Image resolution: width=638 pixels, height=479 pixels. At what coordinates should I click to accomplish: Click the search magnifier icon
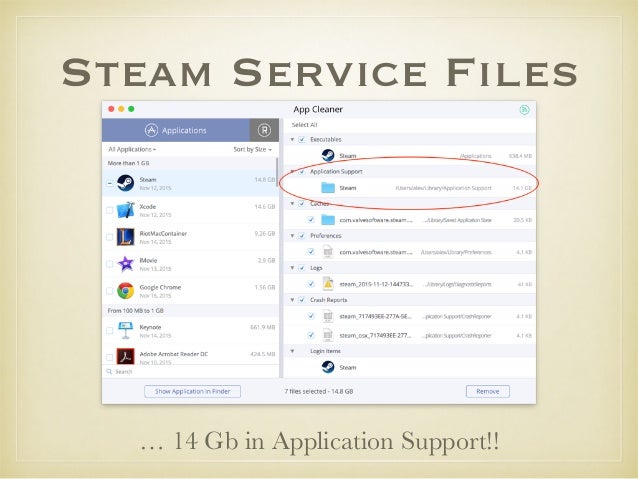tap(109, 372)
